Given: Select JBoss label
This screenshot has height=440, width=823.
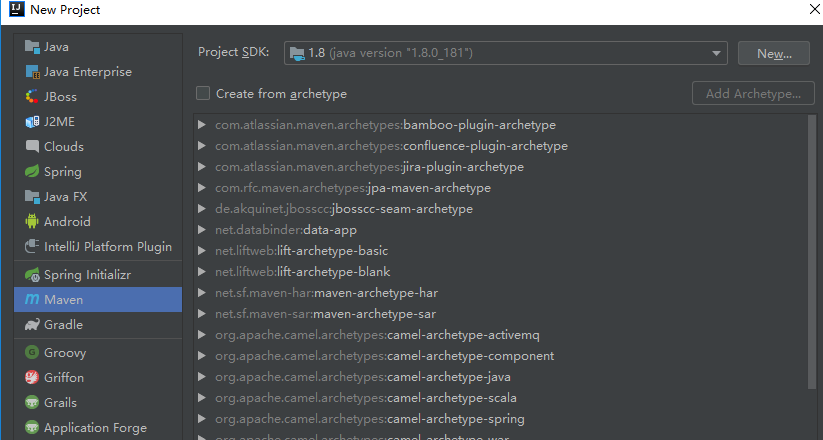Looking at the screenshot, I should 60,97.
